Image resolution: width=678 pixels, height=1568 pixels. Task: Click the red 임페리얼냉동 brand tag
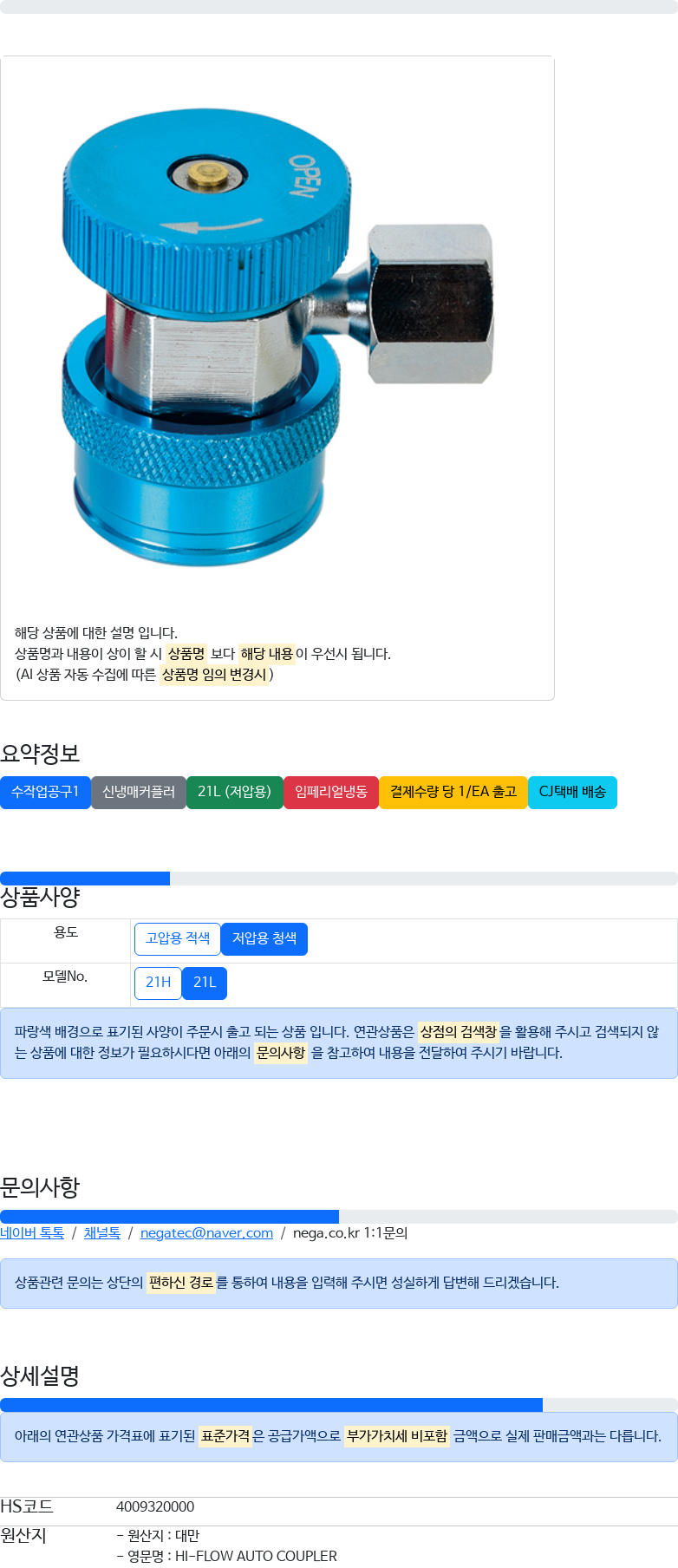(x=331, y=792)
